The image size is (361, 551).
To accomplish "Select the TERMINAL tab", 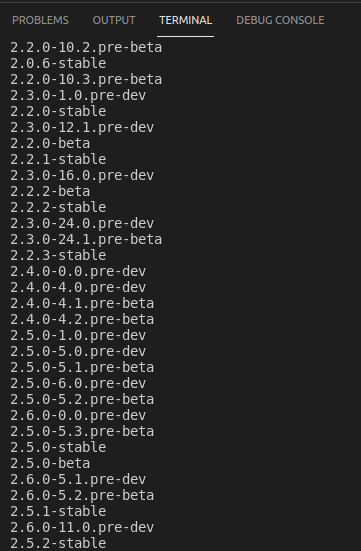I will click(x=186, y=20).
